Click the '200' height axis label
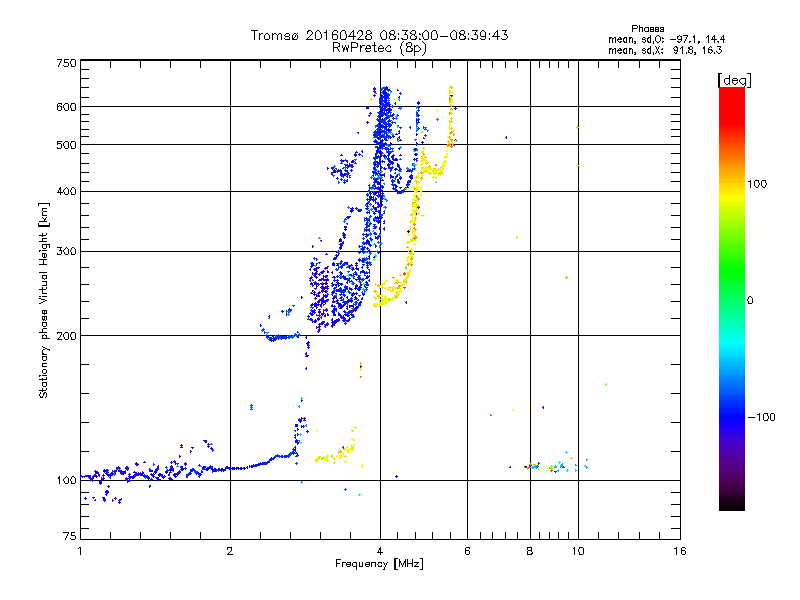Viewport: 800px width, 600px height. point(66,336)
